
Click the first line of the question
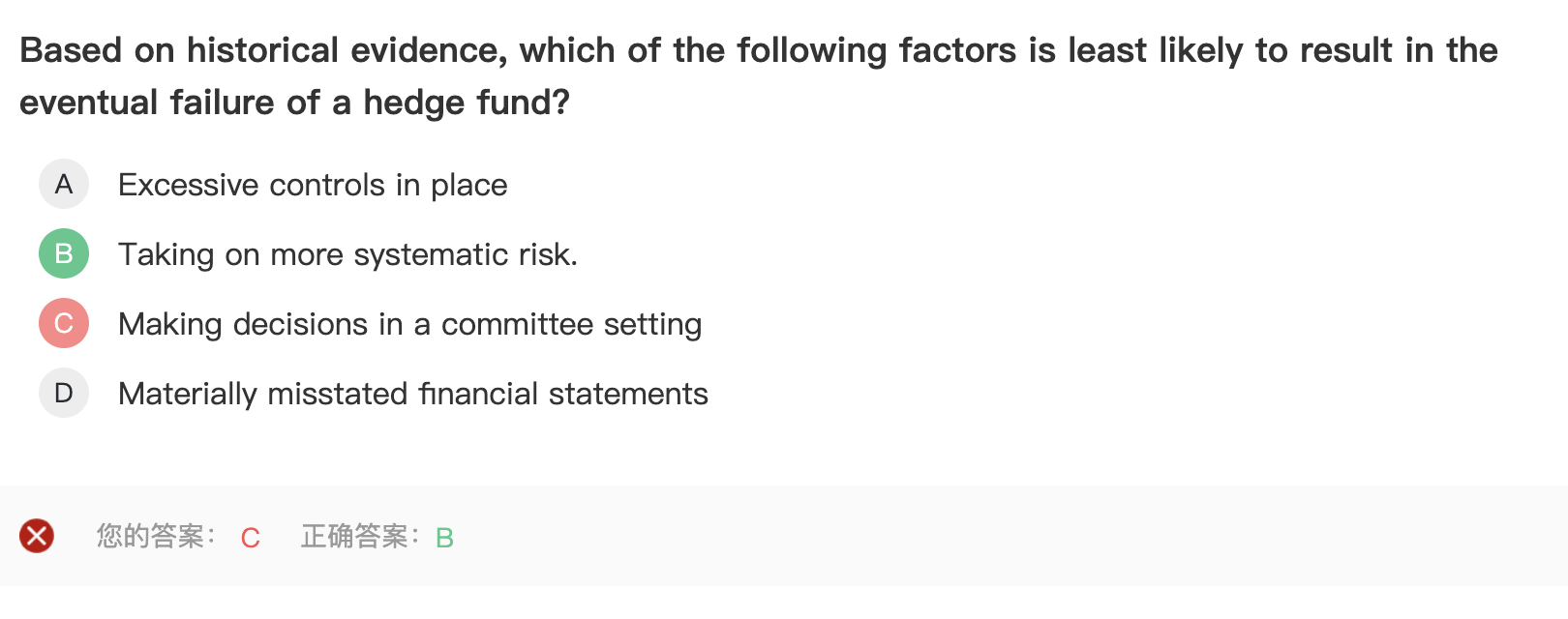[x=759, y=50]
